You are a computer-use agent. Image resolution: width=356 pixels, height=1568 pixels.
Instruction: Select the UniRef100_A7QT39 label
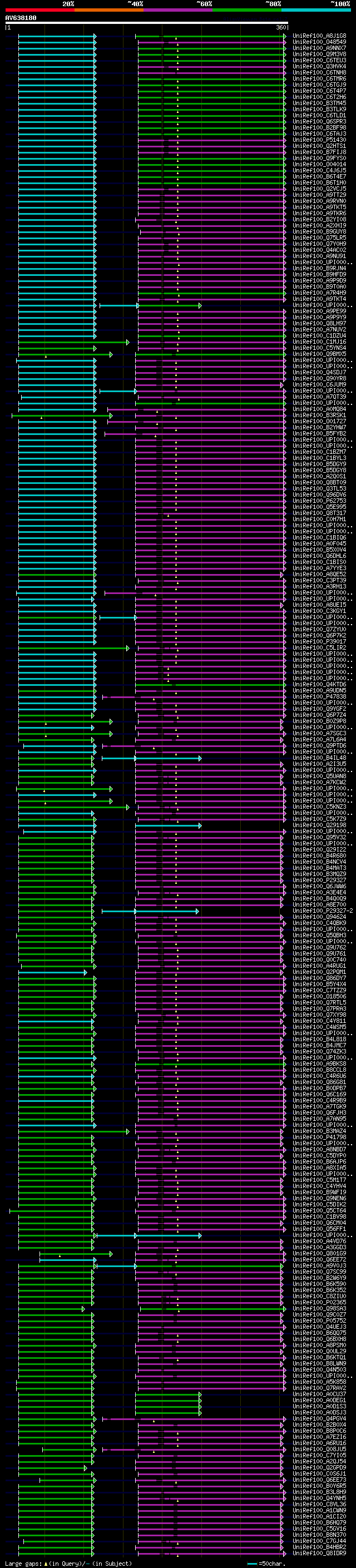pos(319,397)
